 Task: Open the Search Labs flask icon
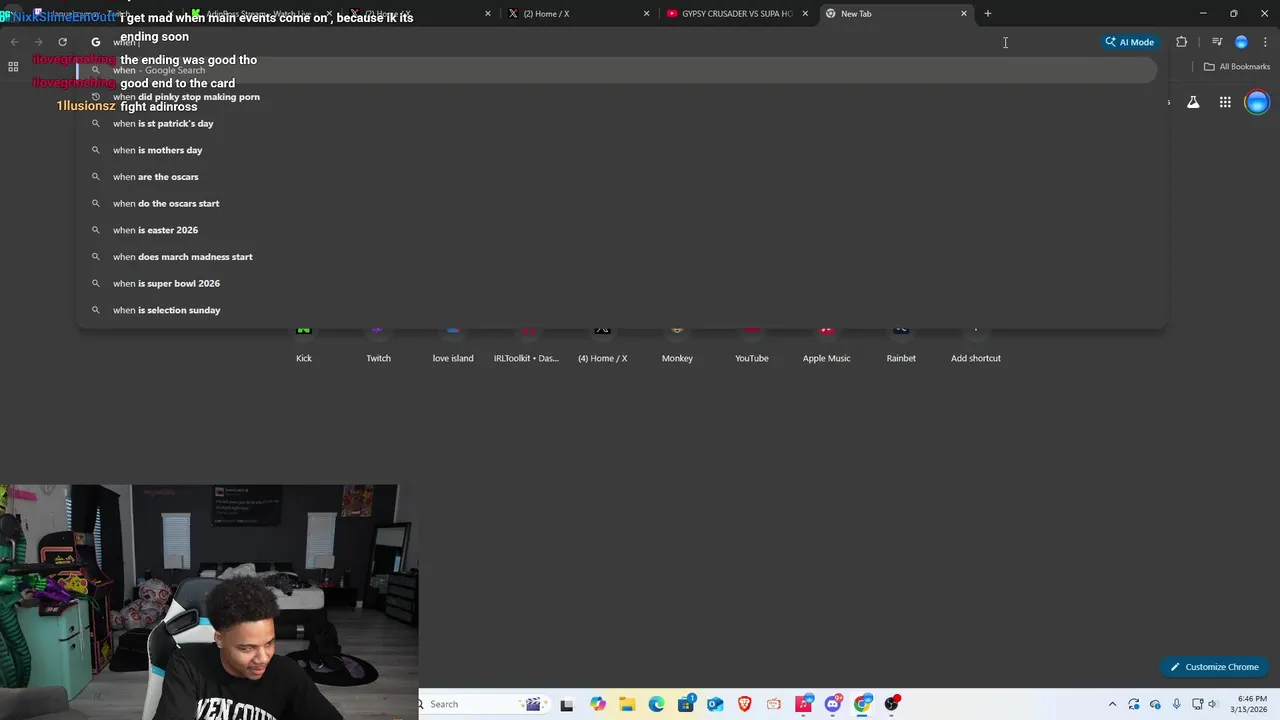[1193, 102]
